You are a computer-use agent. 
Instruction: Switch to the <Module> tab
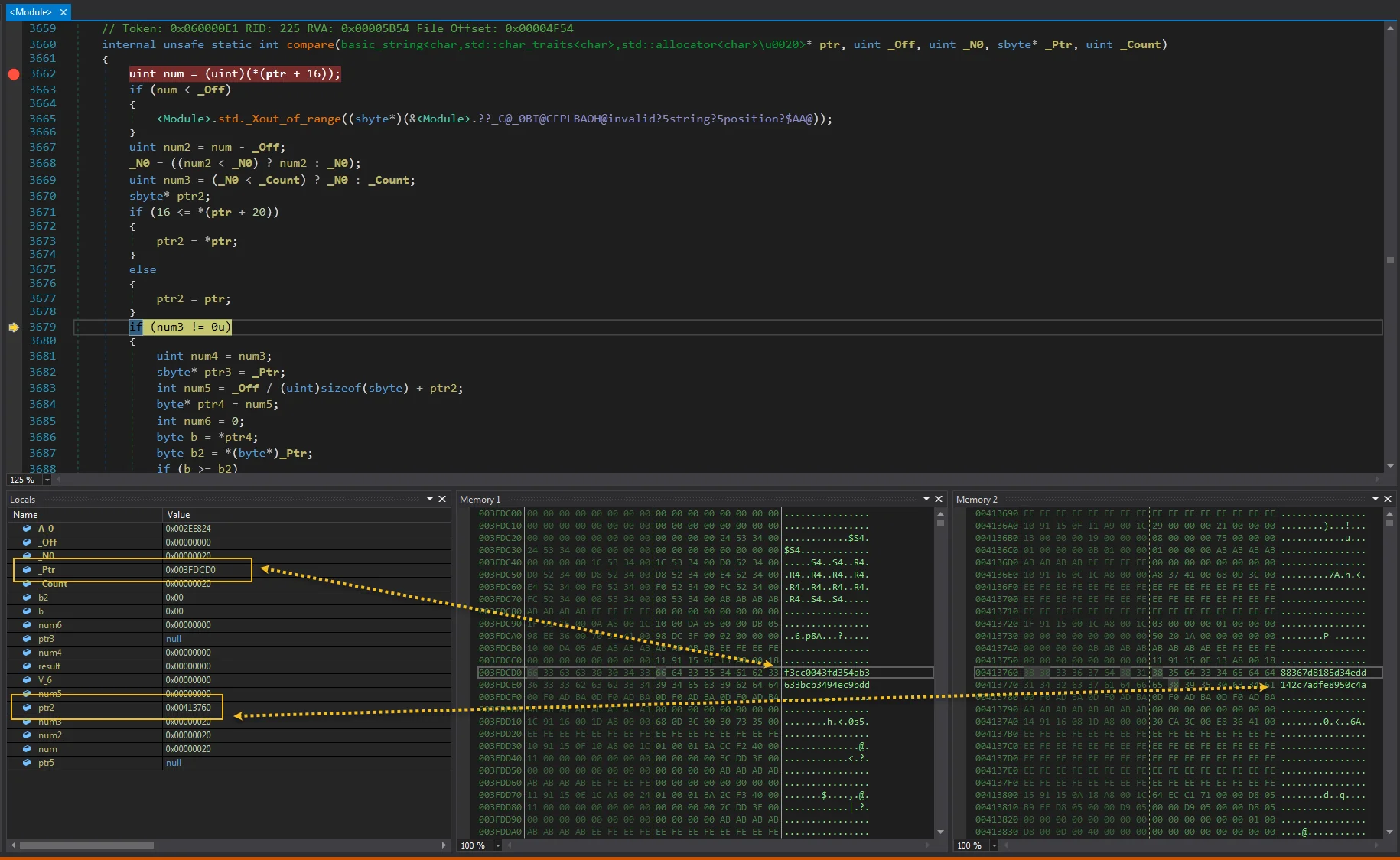tap(31, 12)
